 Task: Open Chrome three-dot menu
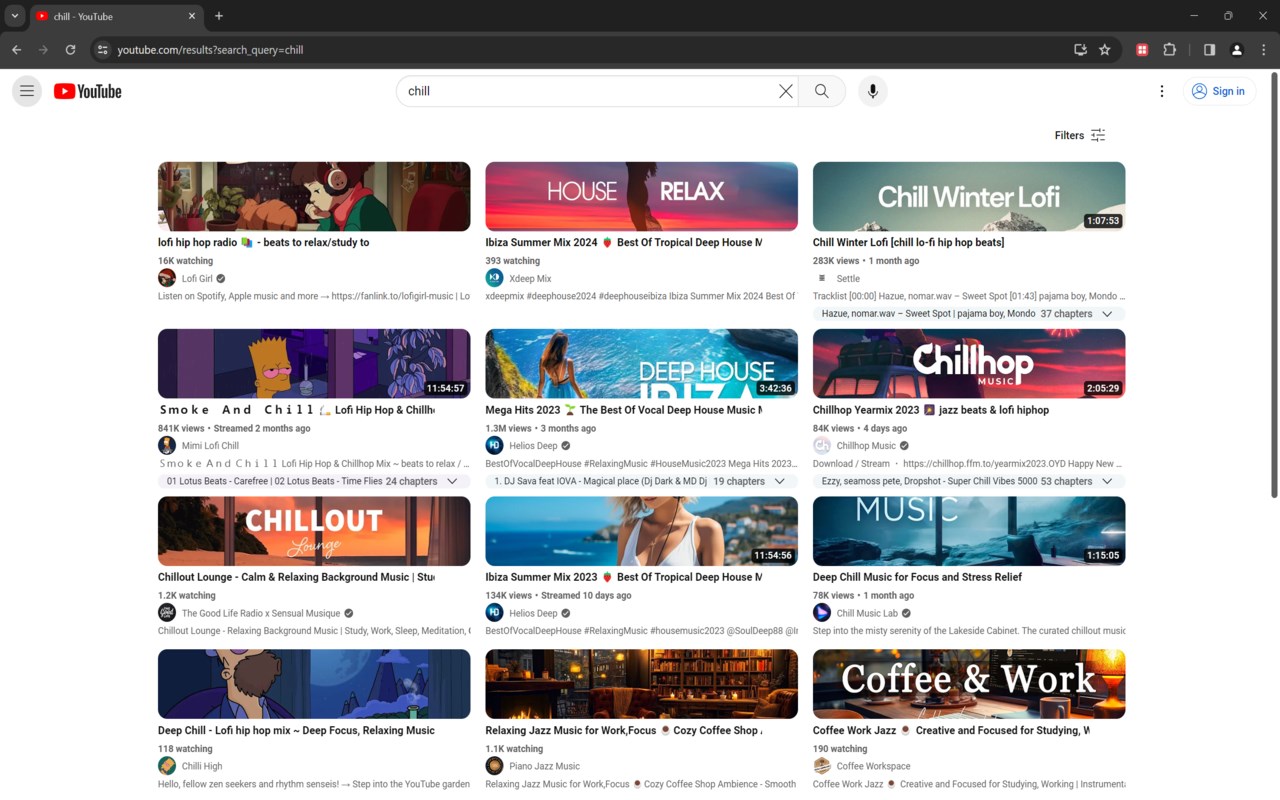point(1264,50)
